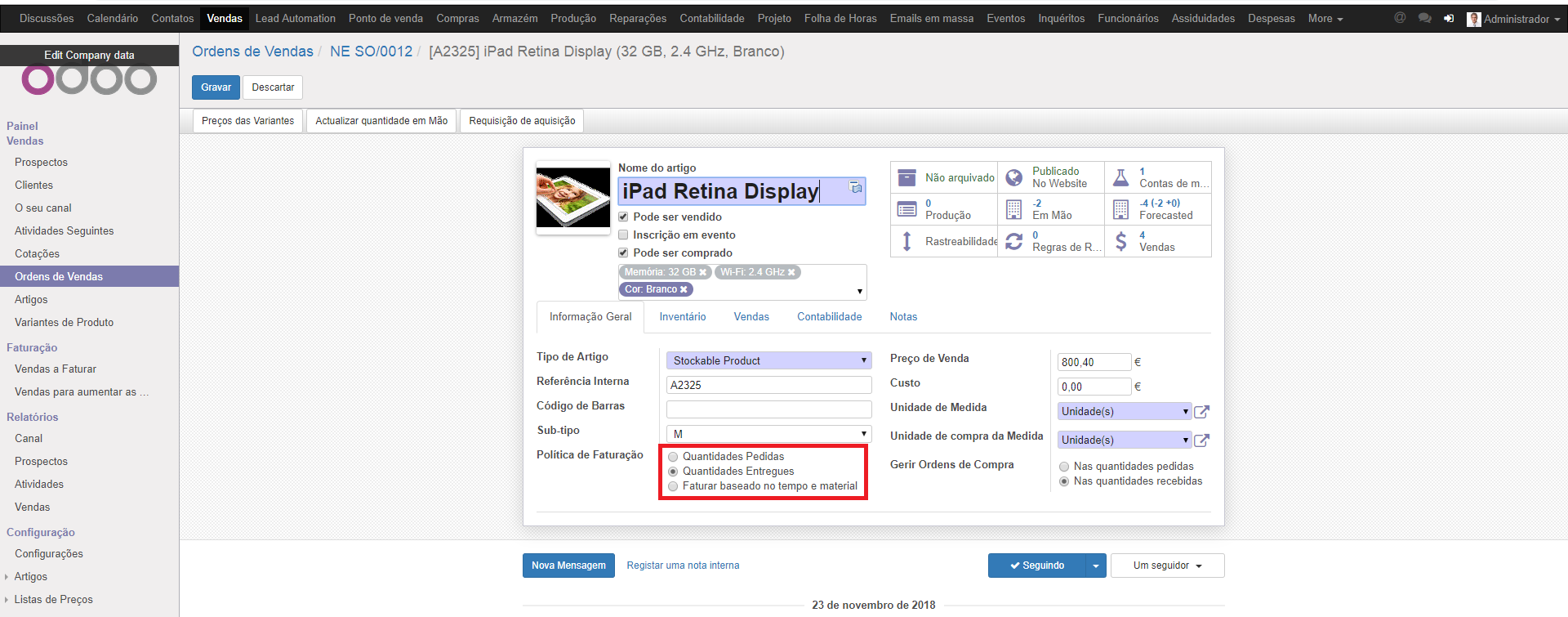Choose Nas quantidades recebidas radio
This screenshot has height=617, width=1568.
(1064, 481)
